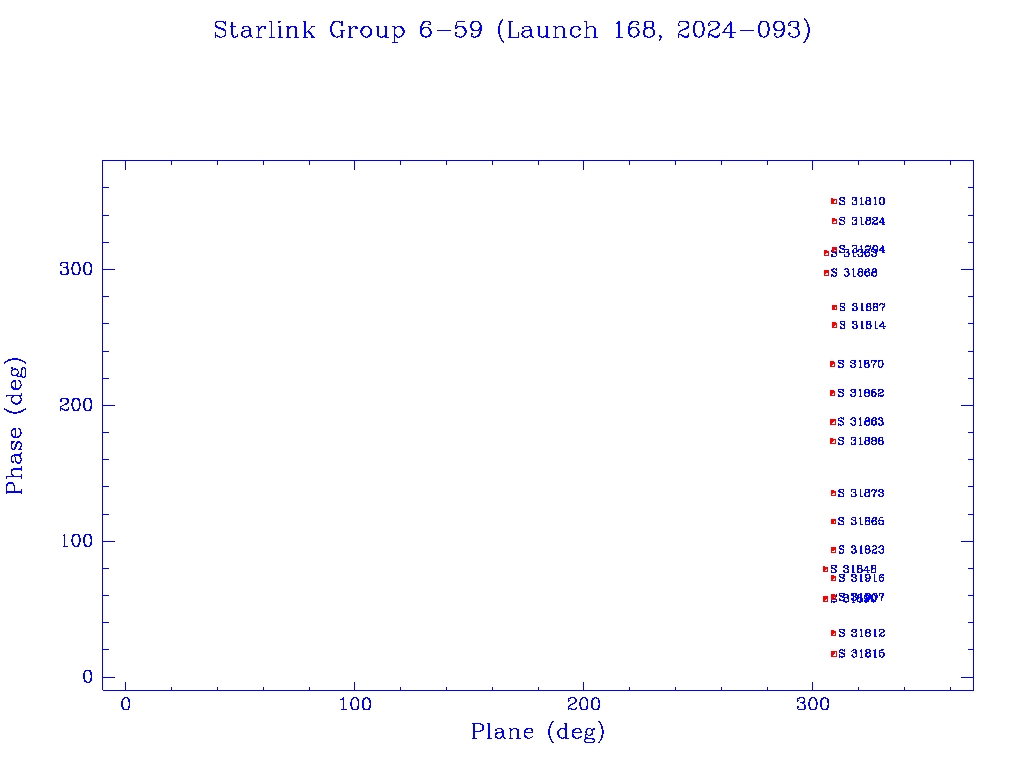Select the 'S 31866' satellite label

(x=861, y=521)
